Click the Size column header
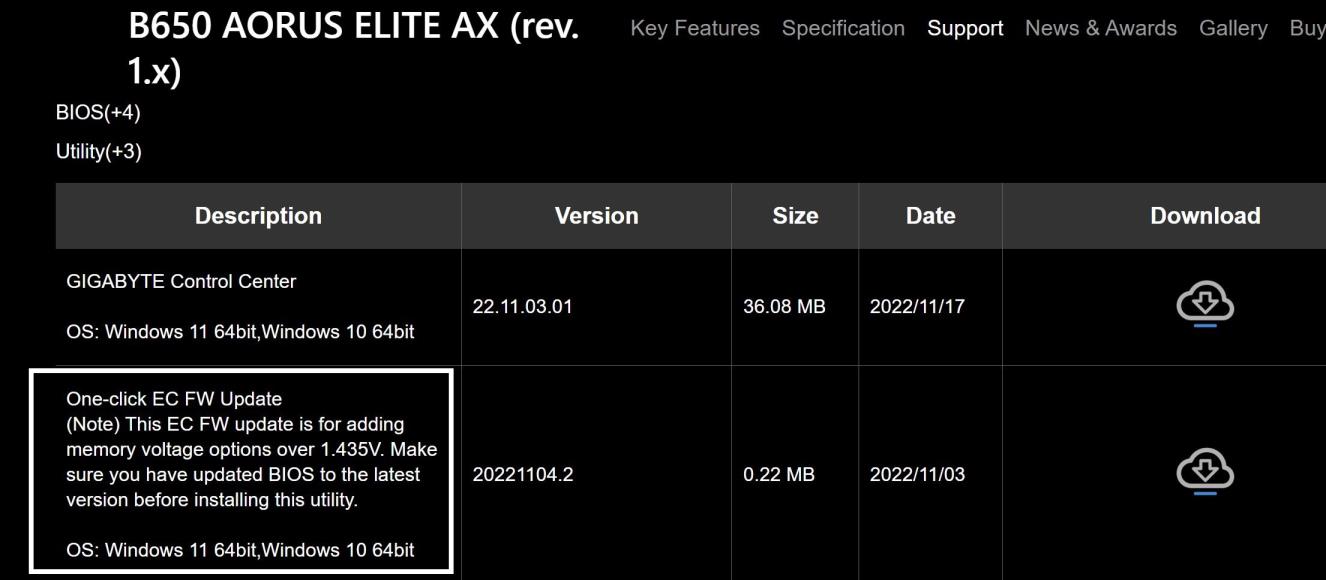 (x=795, y=216)
